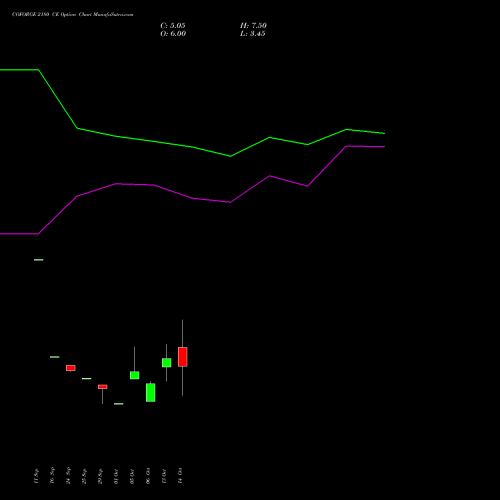Select the low value L: 3.45
Viewport: 500px width, 500px height.
click(x=253, y=34)
